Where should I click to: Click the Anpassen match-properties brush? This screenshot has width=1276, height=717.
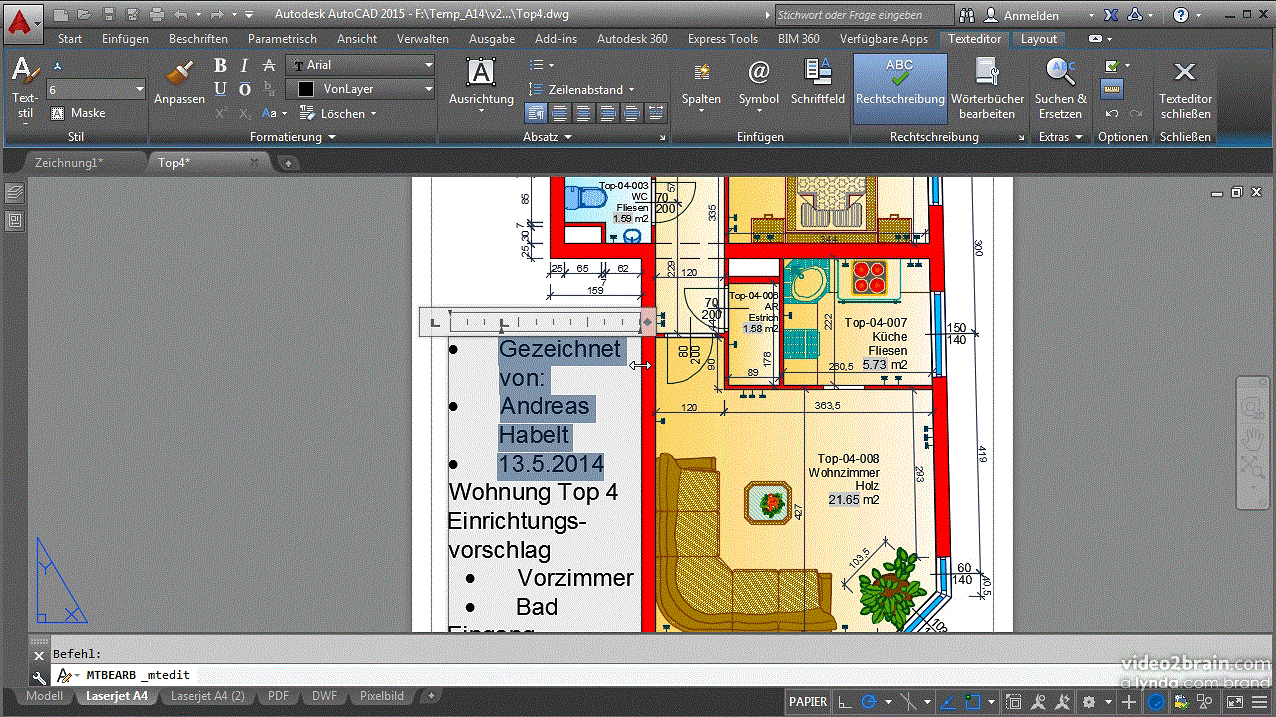(179, 82)
